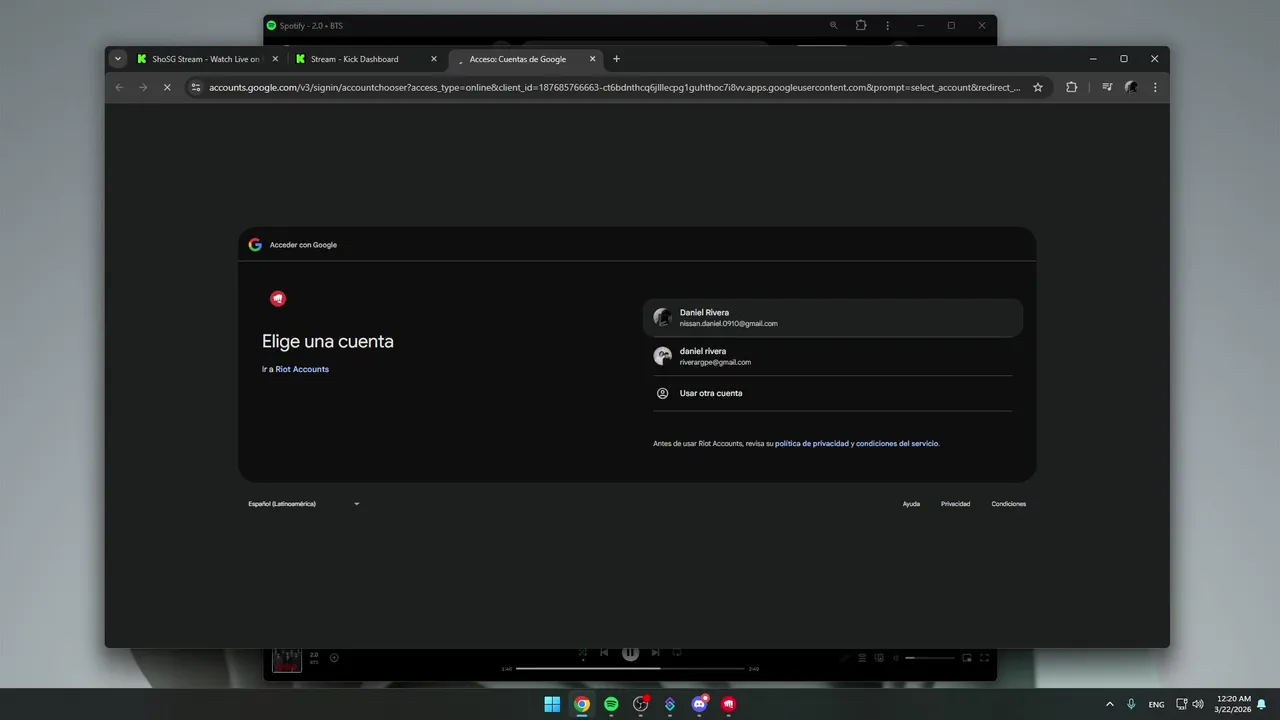Viewport: 1280px width, 720px height.
Task: Open the taskbar clock and date
Action: coord(1233,704)
